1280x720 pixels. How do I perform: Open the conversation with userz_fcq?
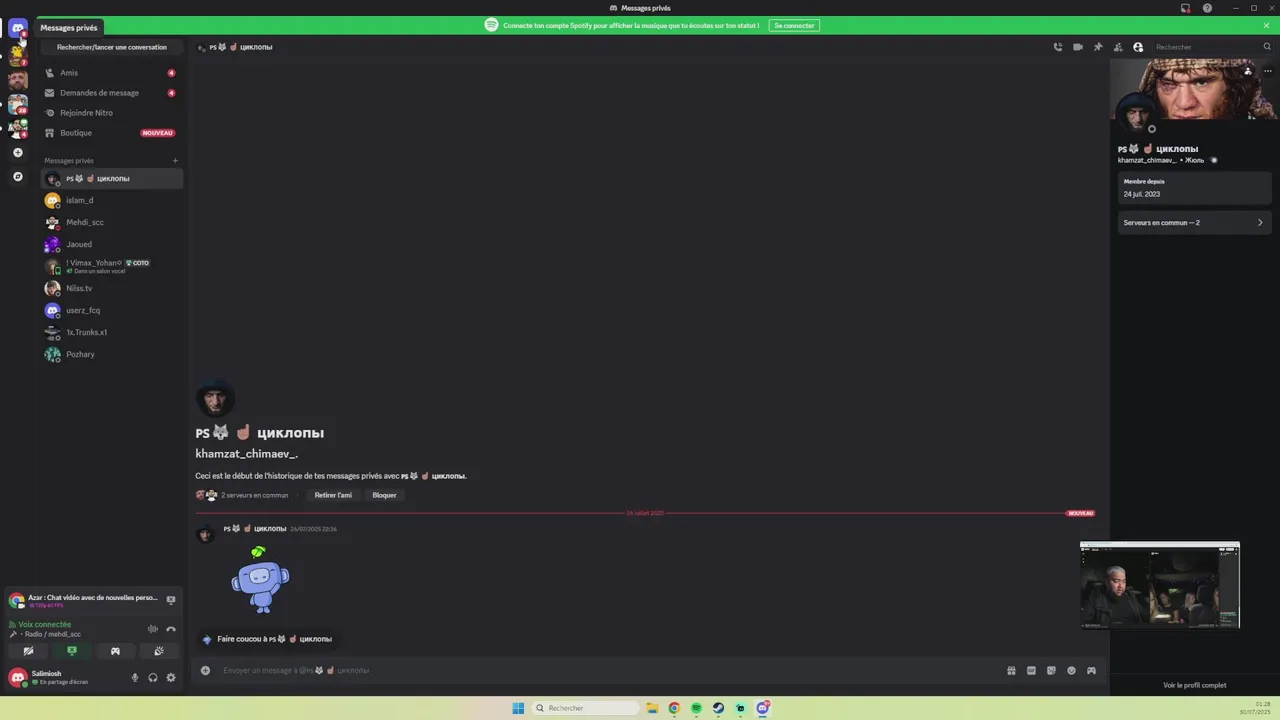pos(111,310)
